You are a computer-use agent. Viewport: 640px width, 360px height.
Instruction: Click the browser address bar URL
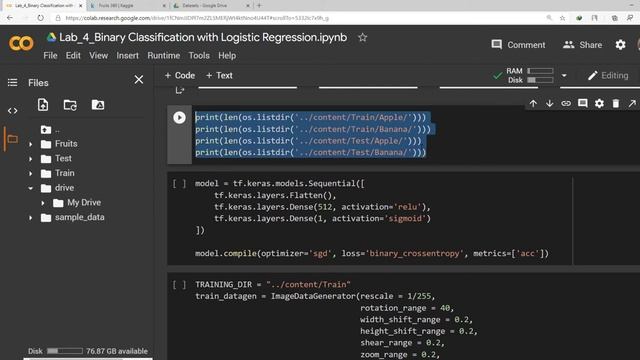[197, 18]
